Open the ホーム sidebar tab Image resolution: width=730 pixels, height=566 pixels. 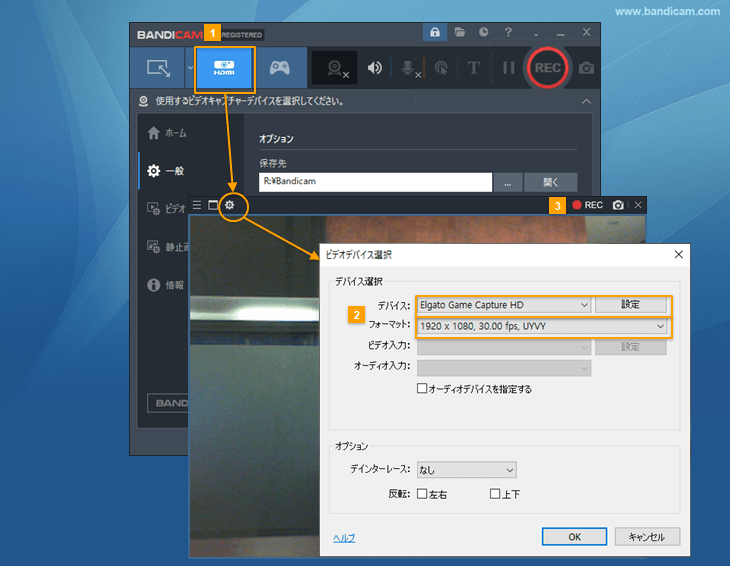(167, 133)
